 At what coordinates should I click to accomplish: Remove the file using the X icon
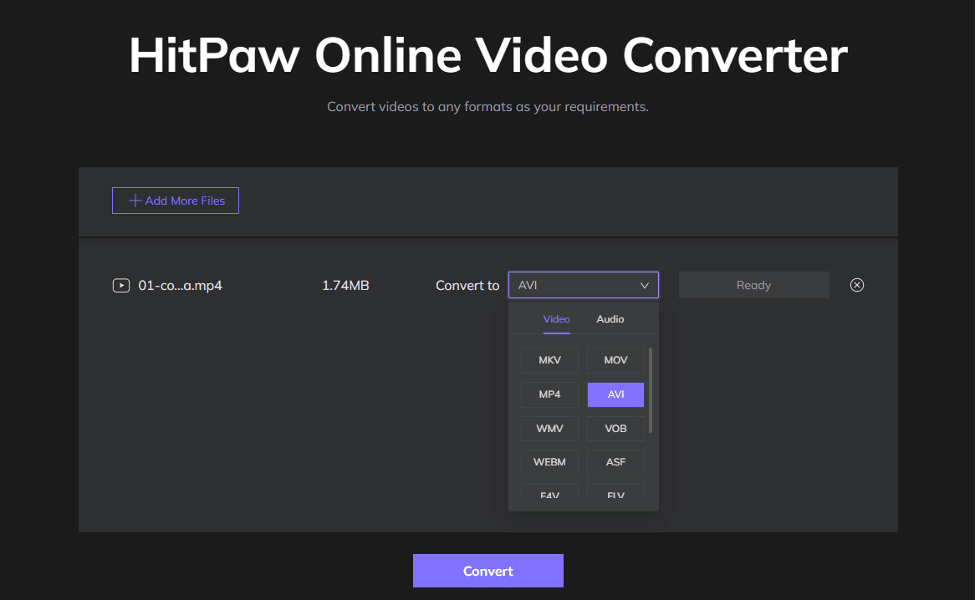point(857,285)
